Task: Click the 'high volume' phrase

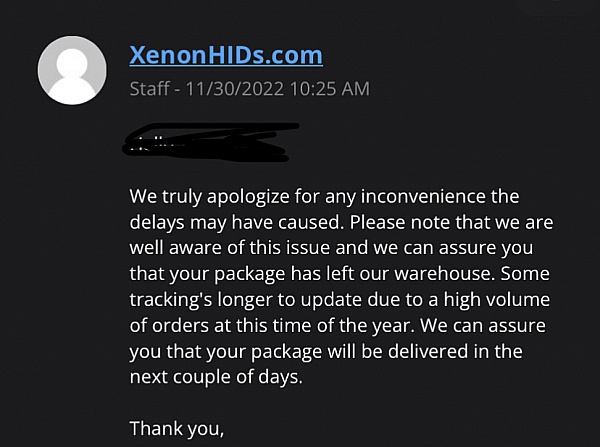Action: coord(497,300)
